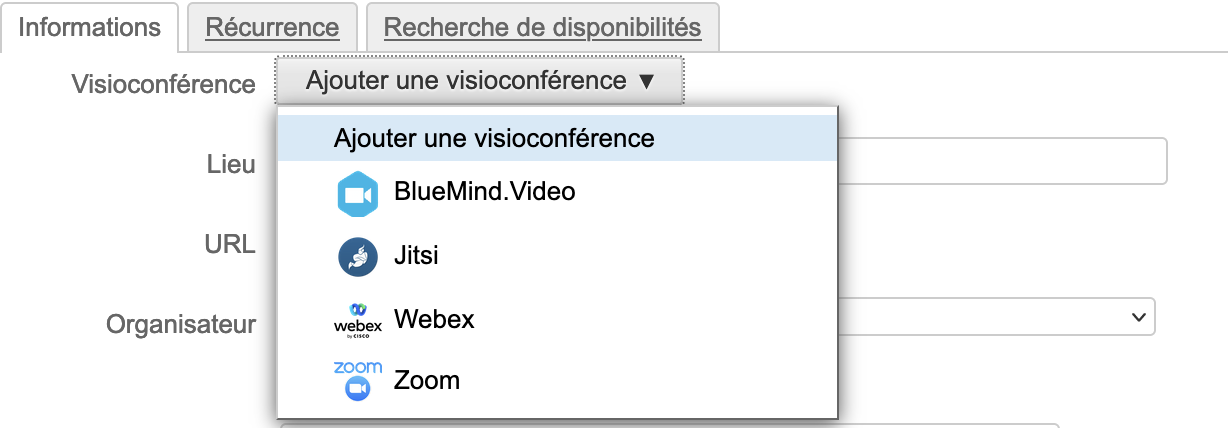The image size is (1228, 428).
Task: Switch to the Informations tab
Action: click(x=90, y=27)
